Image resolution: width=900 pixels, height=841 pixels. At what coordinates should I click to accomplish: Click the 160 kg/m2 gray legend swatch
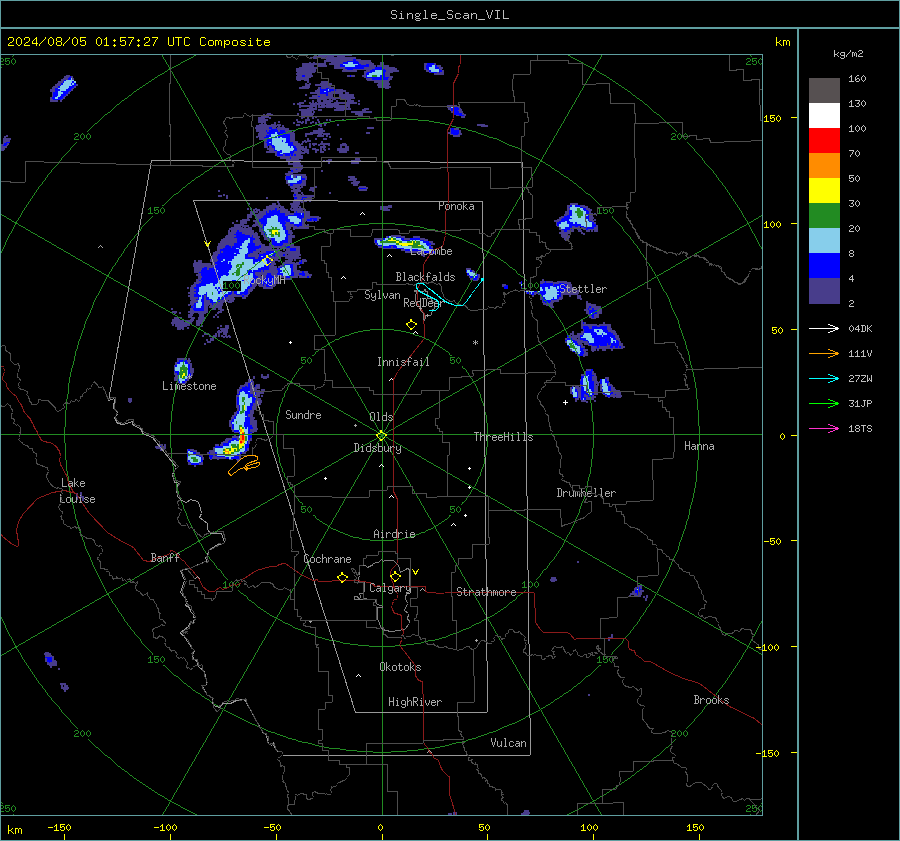tap(824, 91)
